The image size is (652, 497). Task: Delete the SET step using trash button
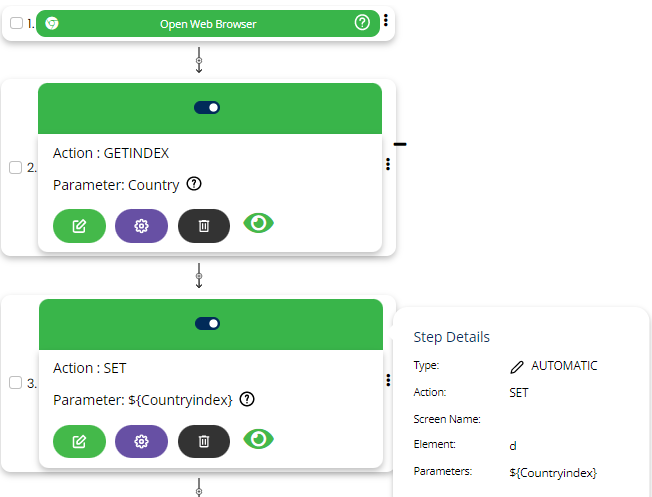point(204,441)
